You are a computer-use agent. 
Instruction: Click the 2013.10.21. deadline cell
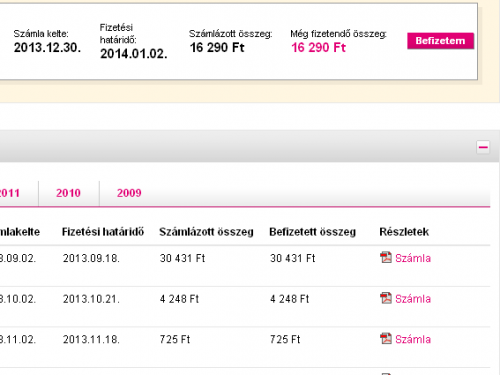(x=91, y=299)
